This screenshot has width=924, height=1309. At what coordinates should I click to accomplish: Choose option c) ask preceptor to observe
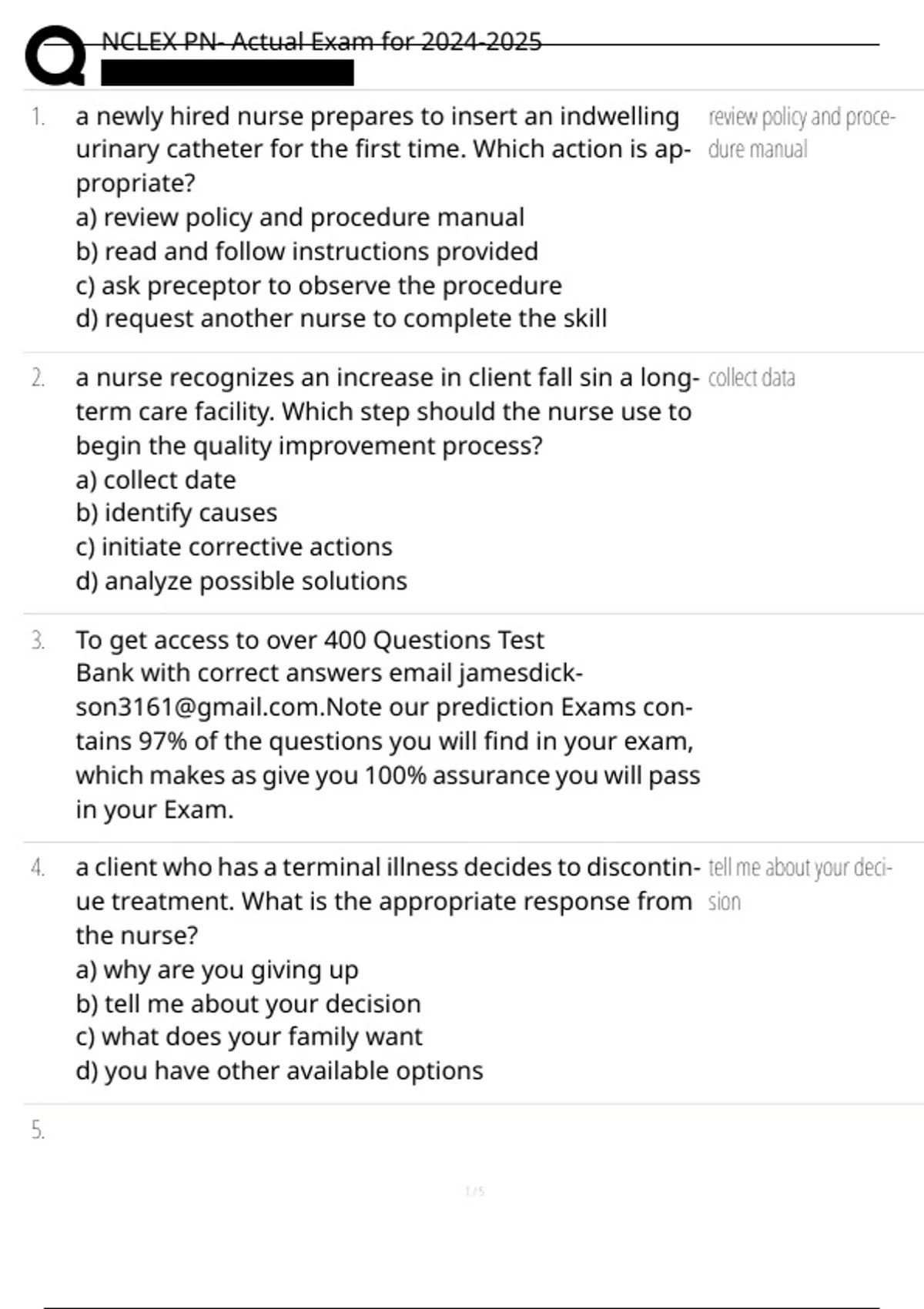[x=319, y=285]
